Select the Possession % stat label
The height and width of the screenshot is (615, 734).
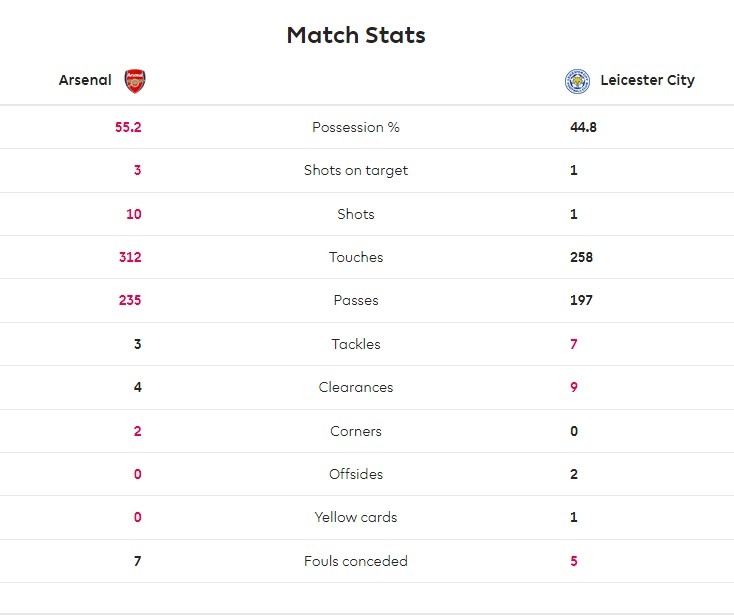point(356,127)
